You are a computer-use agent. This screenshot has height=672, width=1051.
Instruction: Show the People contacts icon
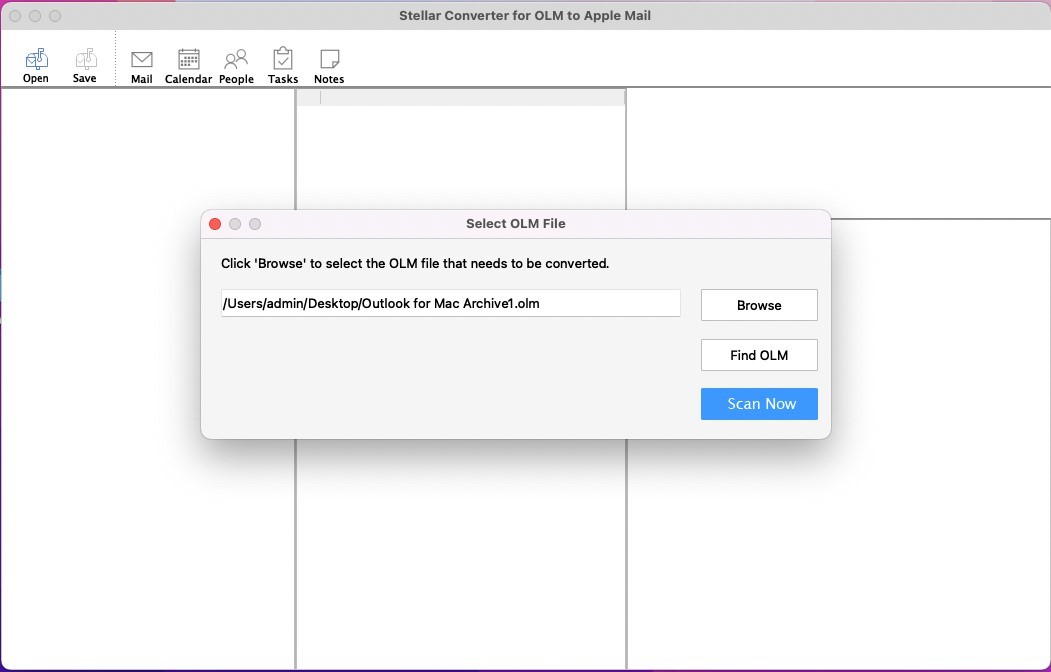point(236,60)
